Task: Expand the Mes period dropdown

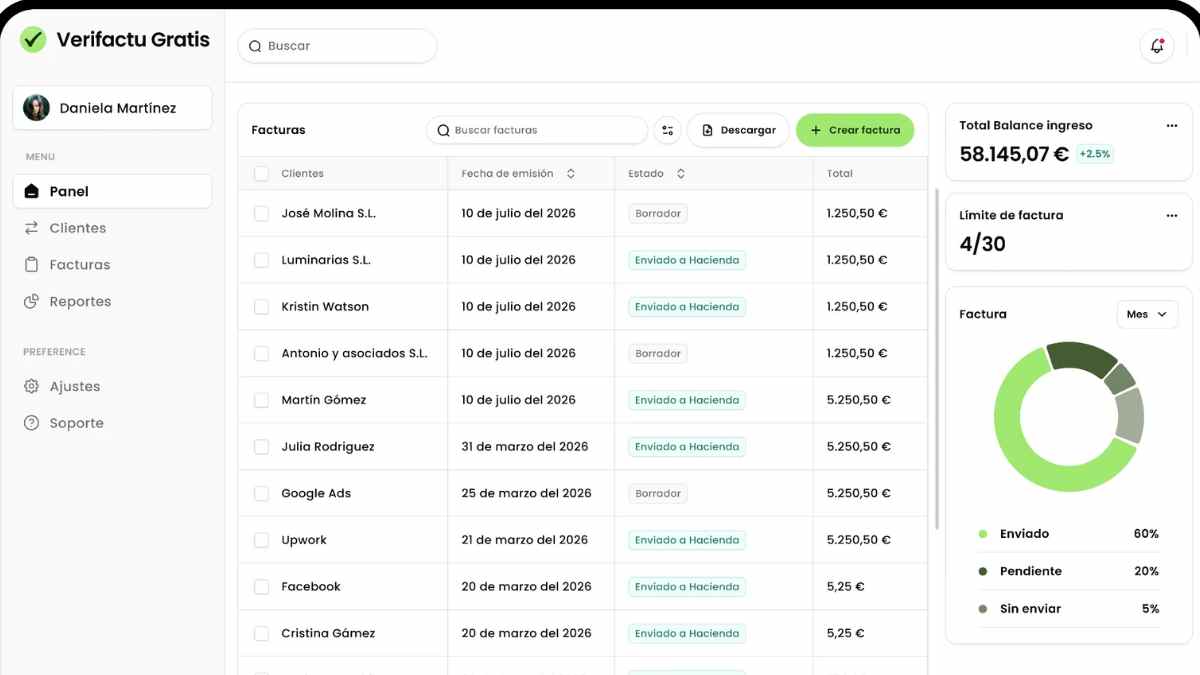Action: pyautogui.click(x=1146, y=314)
